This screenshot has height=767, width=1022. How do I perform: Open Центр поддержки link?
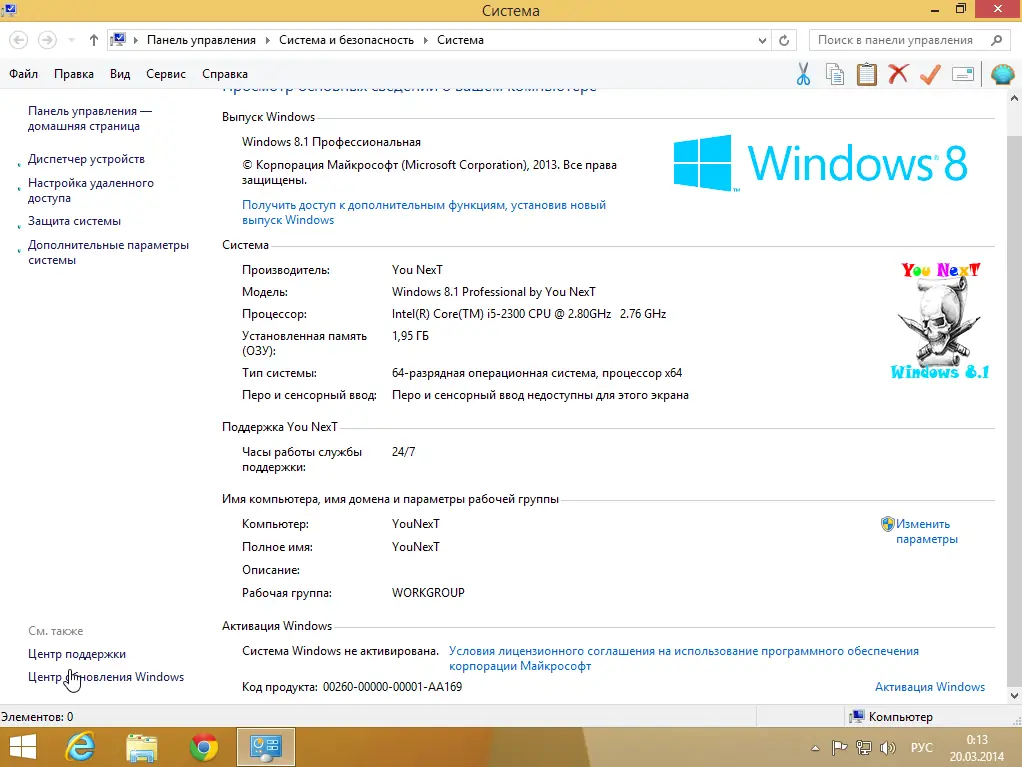pos(77,654)
